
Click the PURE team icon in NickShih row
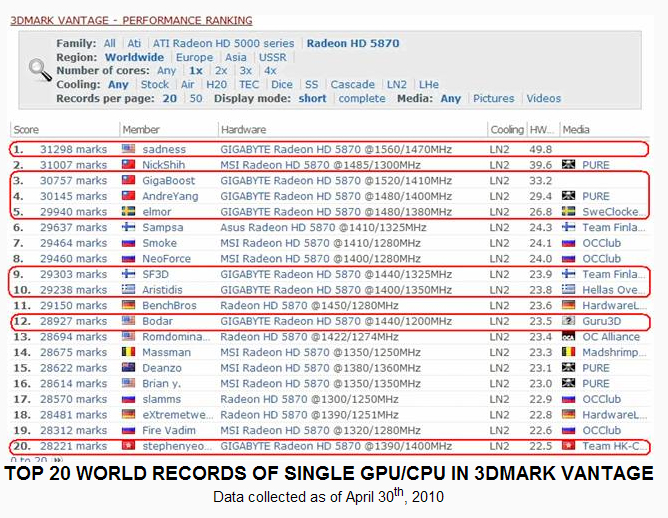568,164
